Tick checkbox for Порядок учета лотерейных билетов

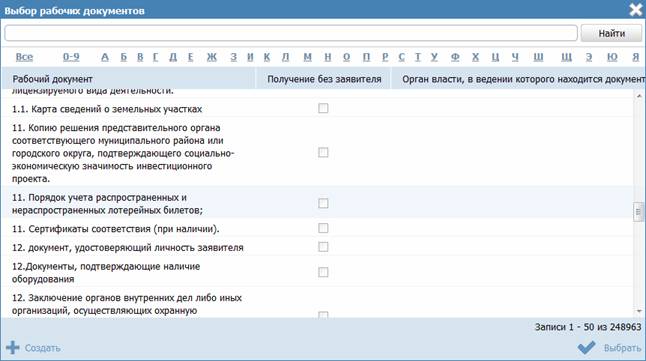point(323,204)
